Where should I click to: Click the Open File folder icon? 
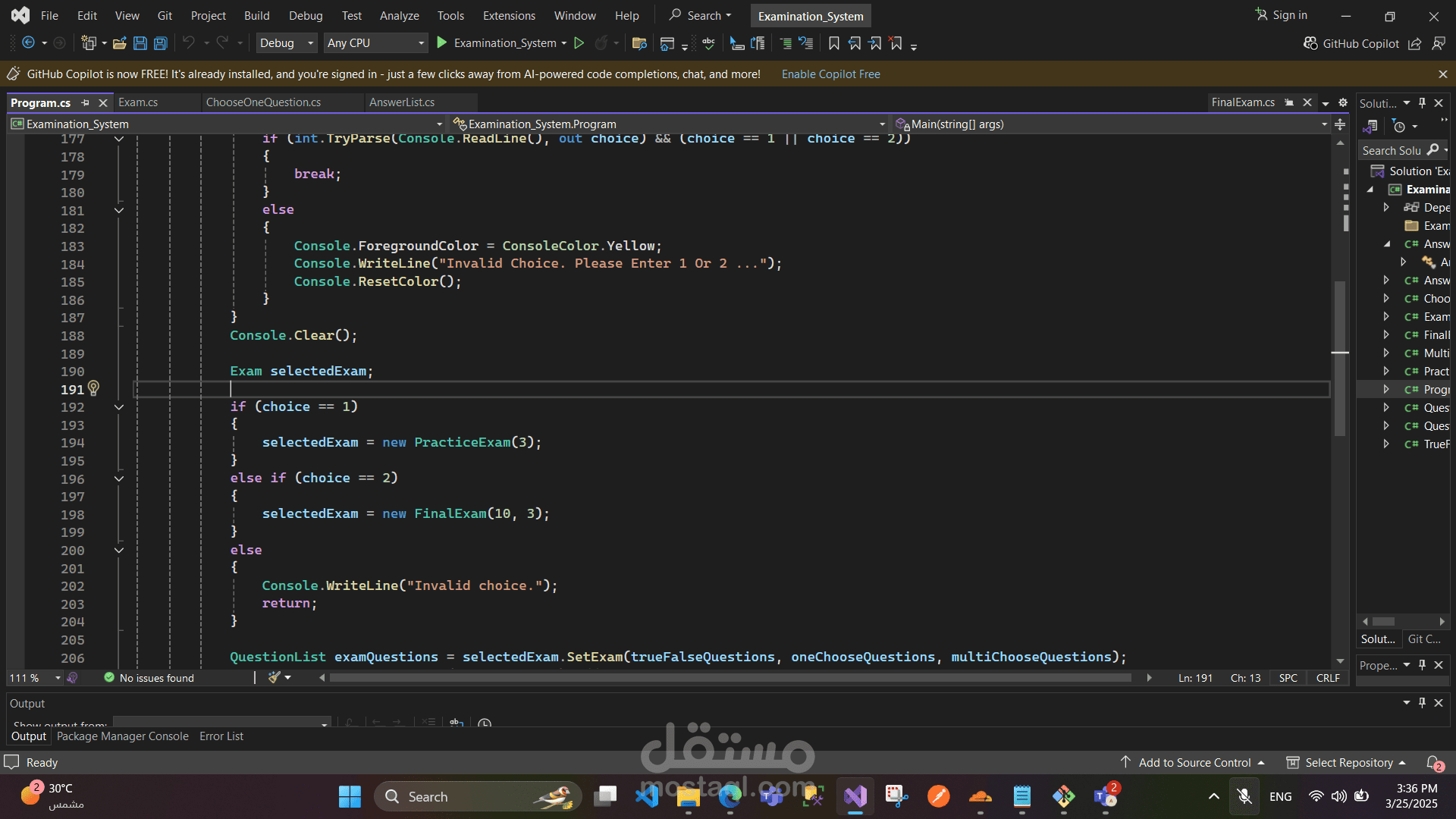coord(119,43)
